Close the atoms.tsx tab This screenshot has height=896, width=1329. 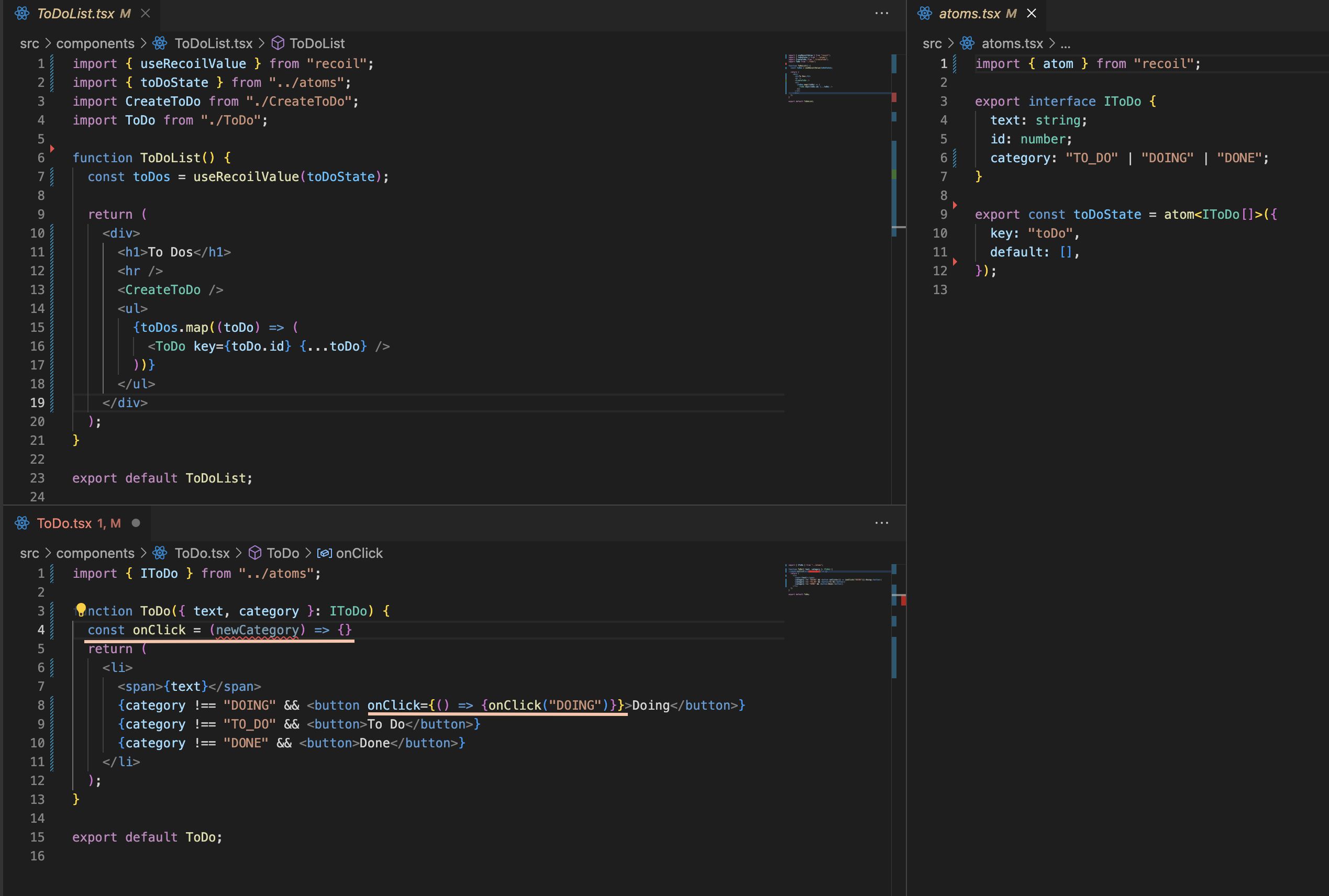coord(1031,13)
